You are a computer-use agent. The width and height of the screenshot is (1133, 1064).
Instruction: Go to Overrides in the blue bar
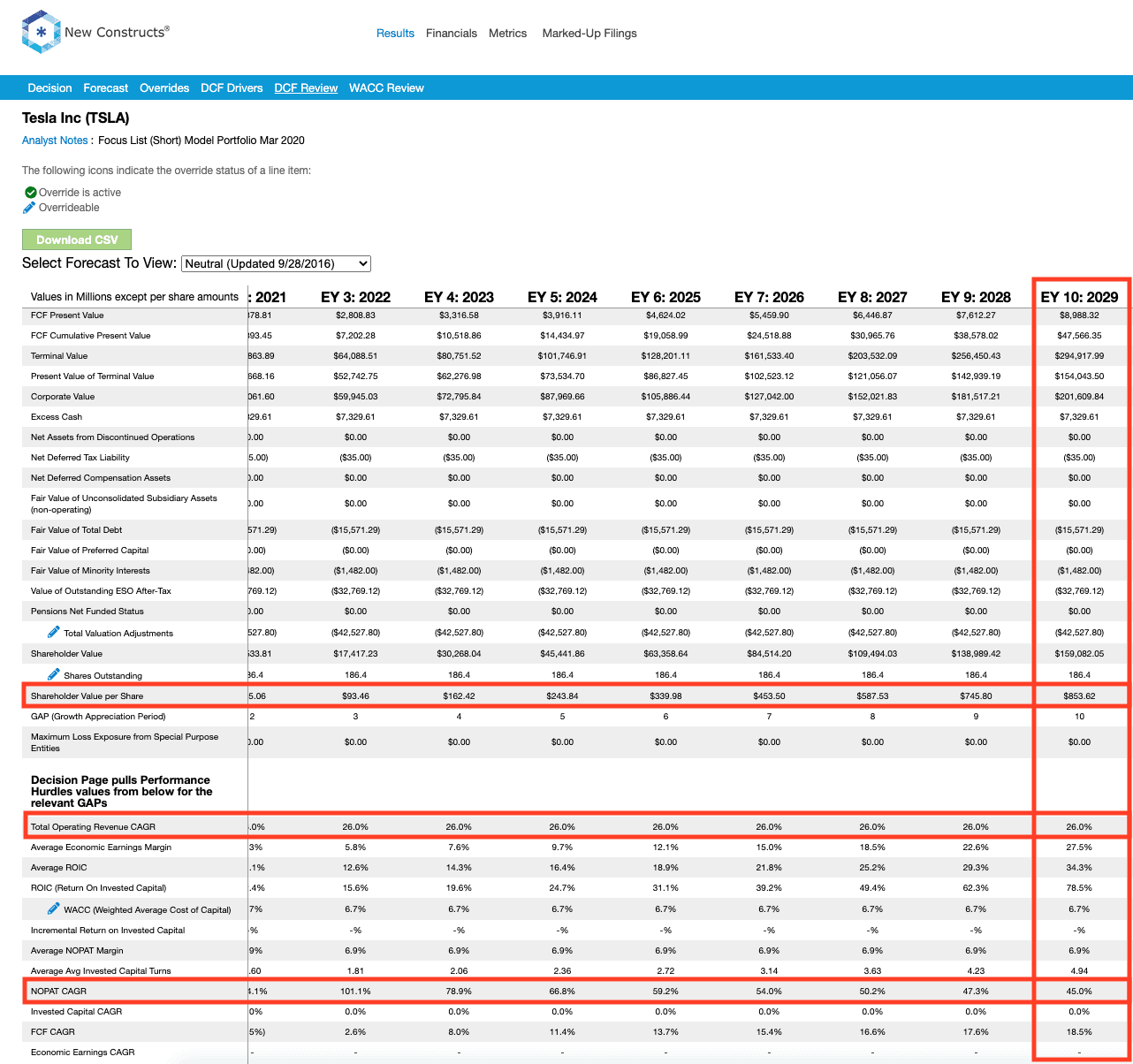coord(164,88)
